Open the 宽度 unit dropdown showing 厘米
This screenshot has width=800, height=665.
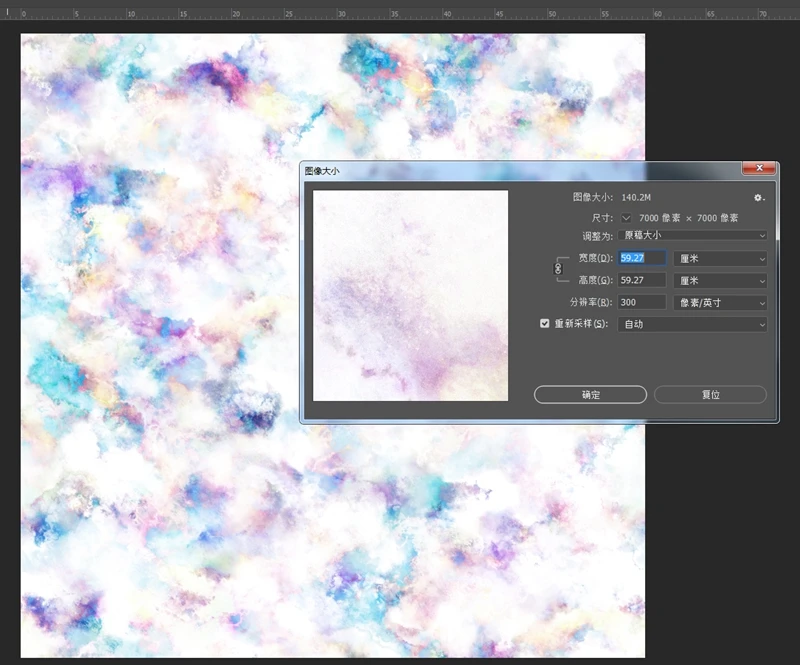719,258
